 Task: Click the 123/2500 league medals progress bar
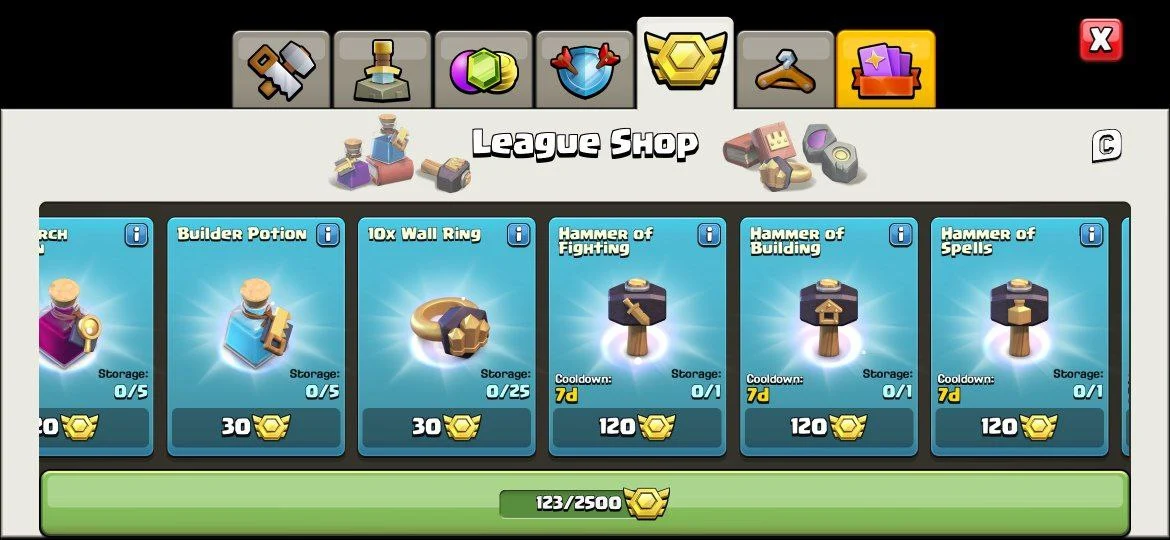point(584,503)
